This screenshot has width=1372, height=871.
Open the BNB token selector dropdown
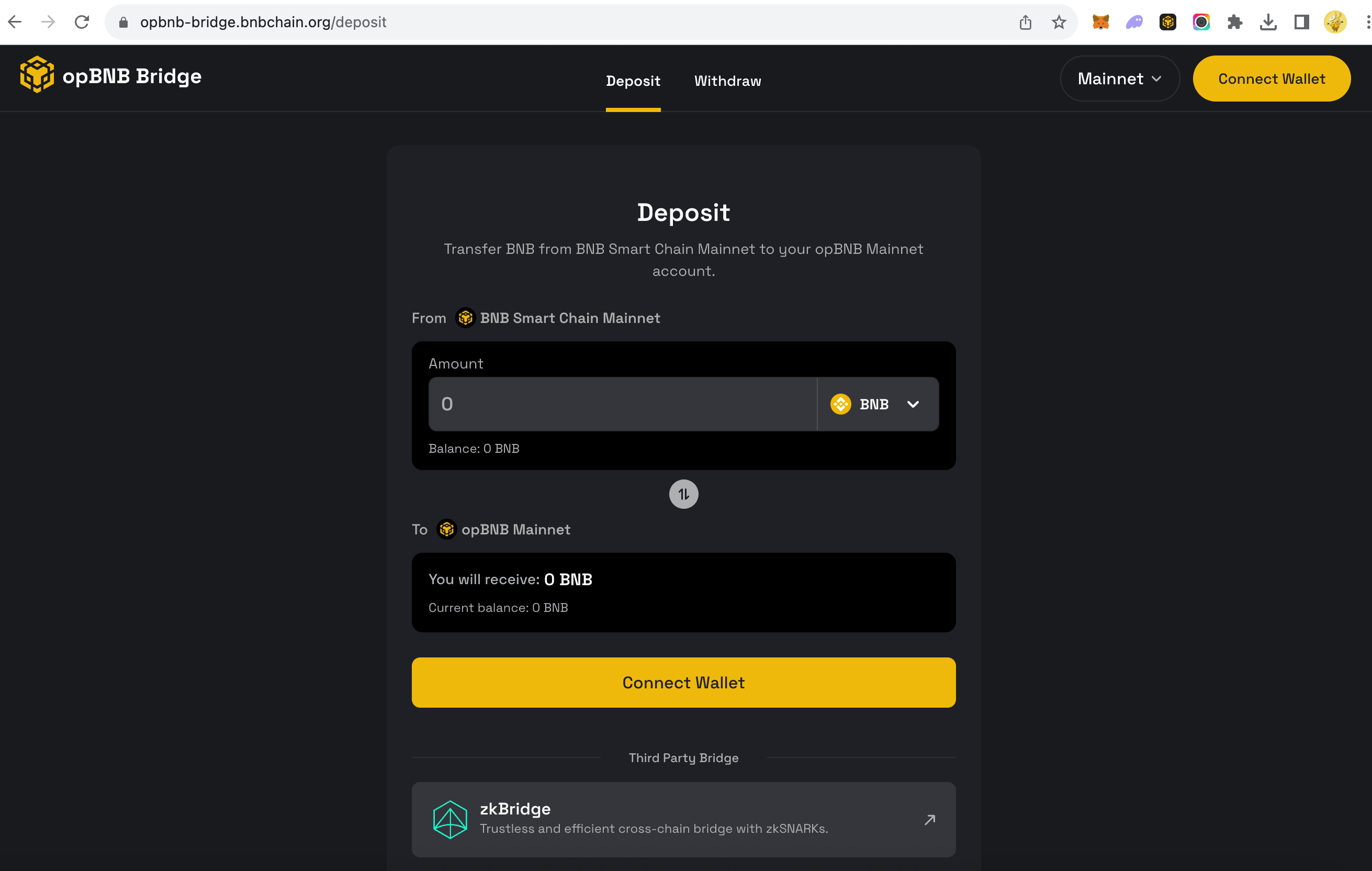click(x=878, y=404)
